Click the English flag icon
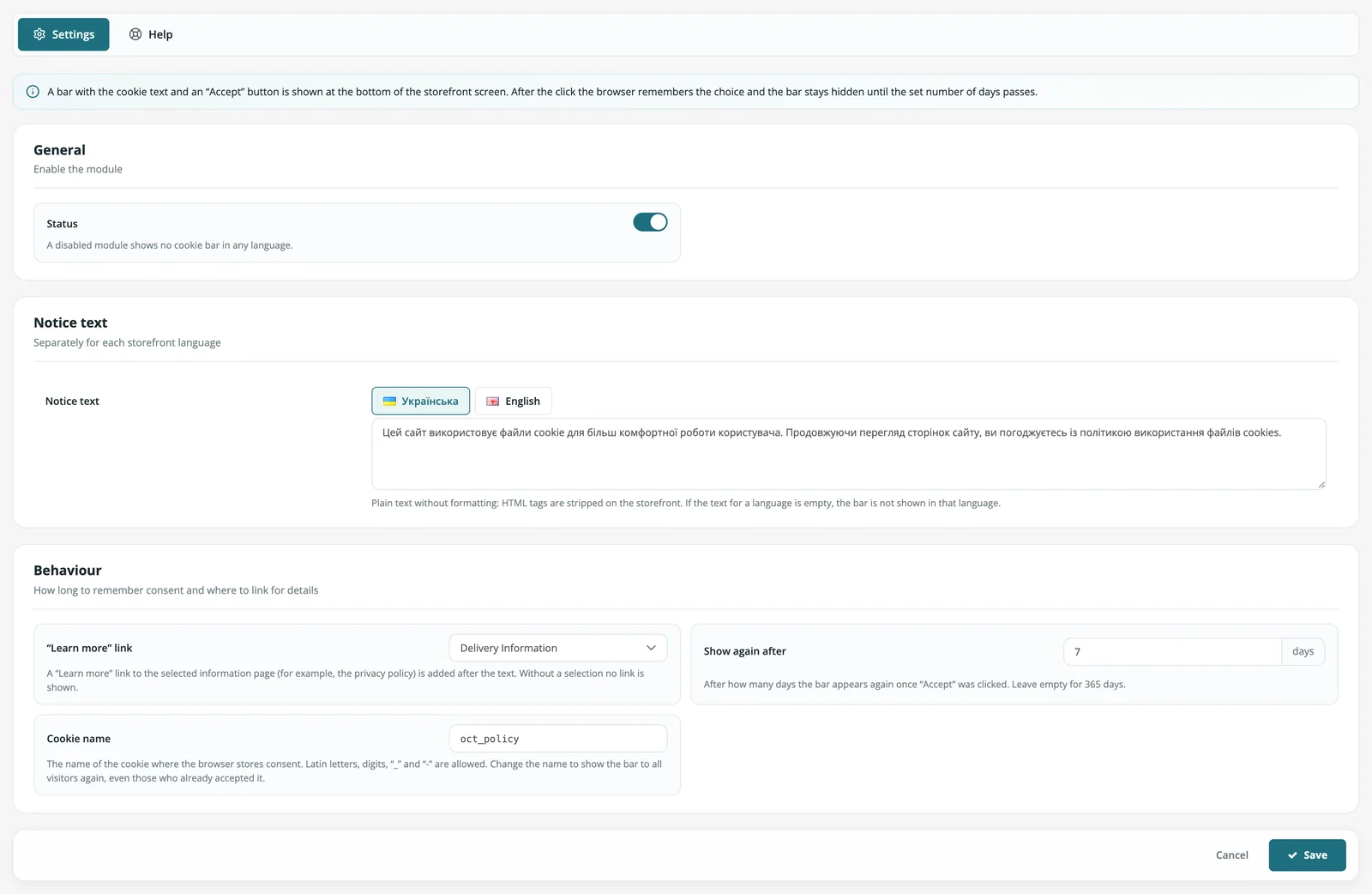The height and width of the screenshot is (894, 1372). coord(493,401)
